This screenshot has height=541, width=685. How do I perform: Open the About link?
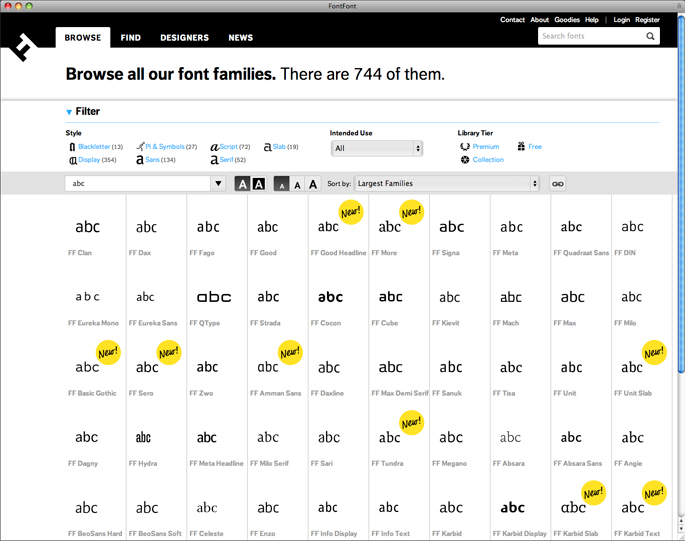(540, 20)
